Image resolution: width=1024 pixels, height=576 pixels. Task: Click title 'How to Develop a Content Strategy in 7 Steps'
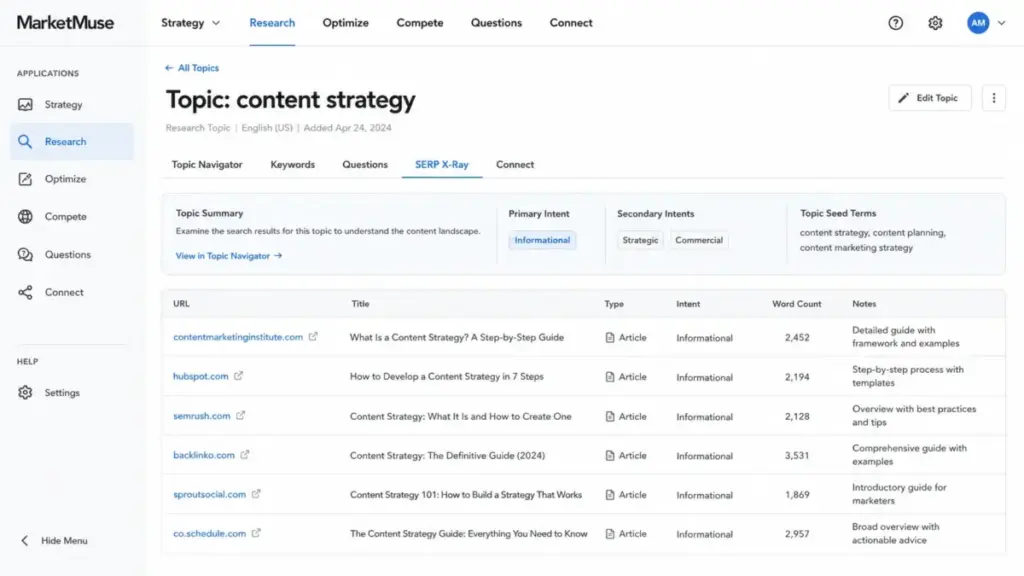point(447,377)
